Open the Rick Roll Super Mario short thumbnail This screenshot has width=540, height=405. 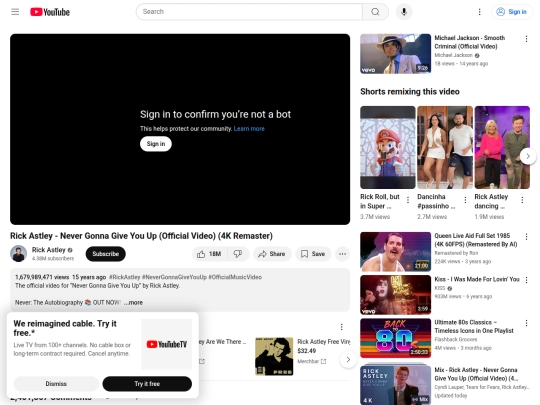click(x=388, y=147)
